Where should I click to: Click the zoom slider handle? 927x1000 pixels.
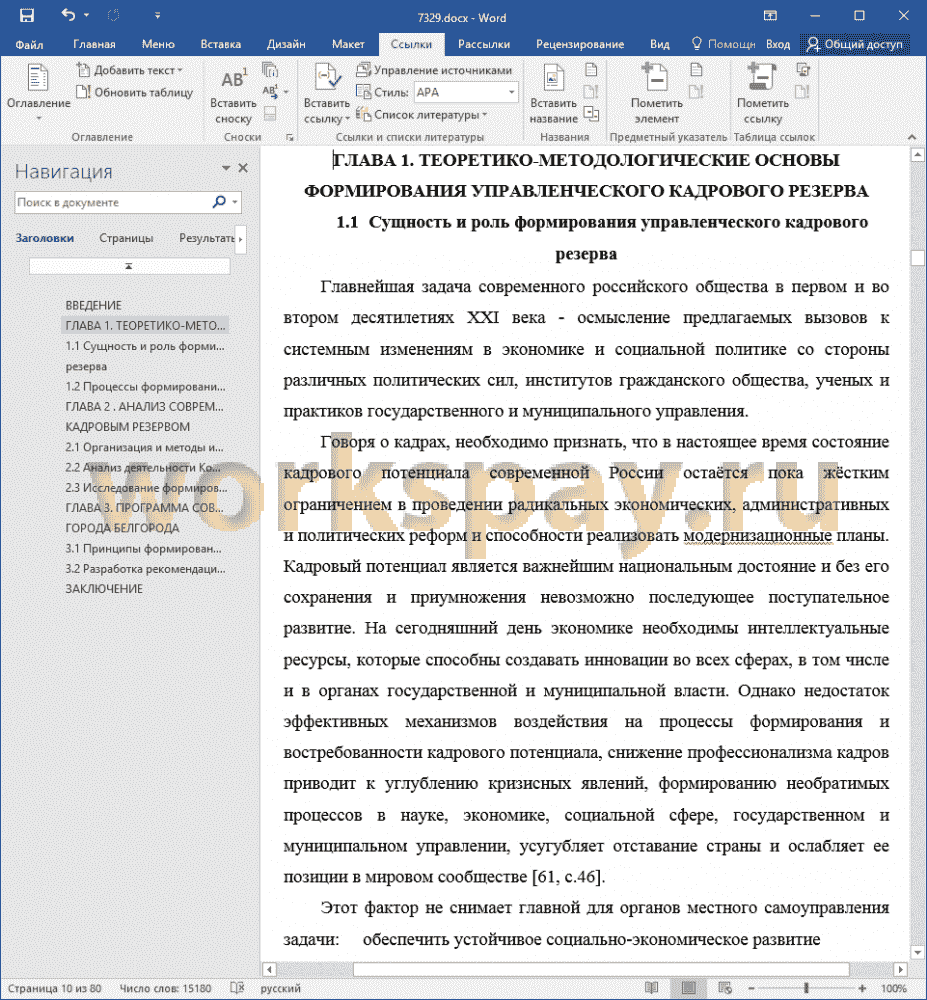pos(807,988)
